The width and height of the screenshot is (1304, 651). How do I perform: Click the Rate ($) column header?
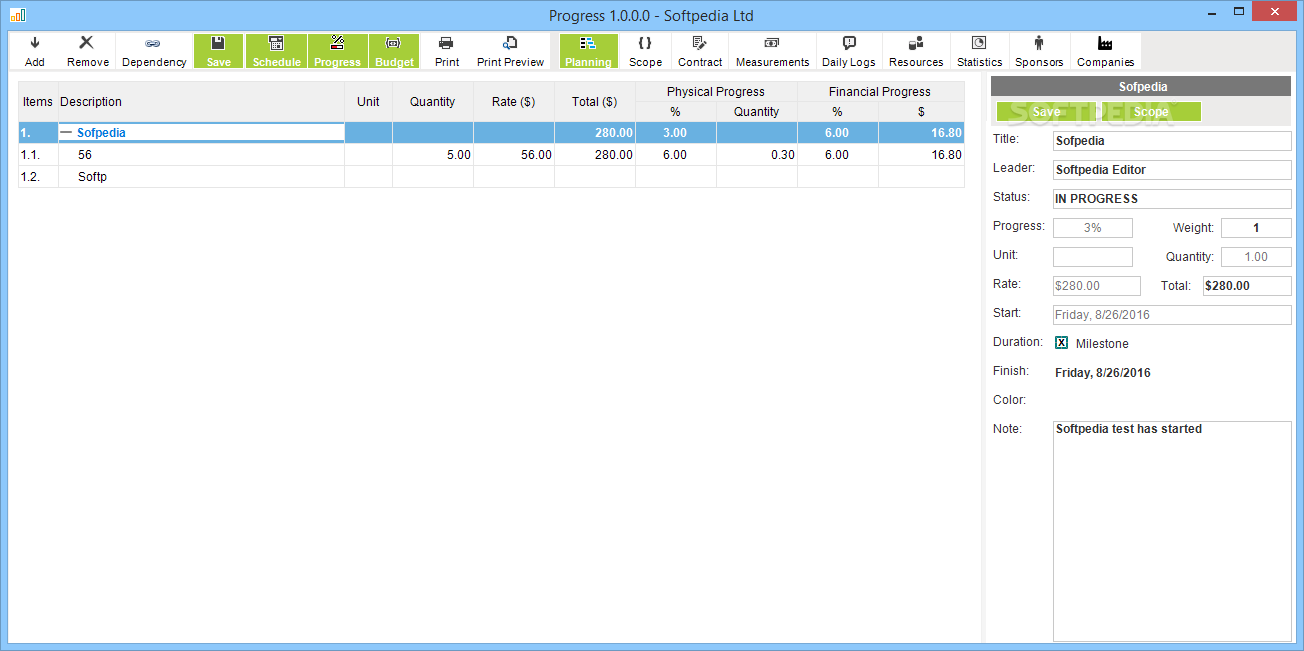[514, 102]
